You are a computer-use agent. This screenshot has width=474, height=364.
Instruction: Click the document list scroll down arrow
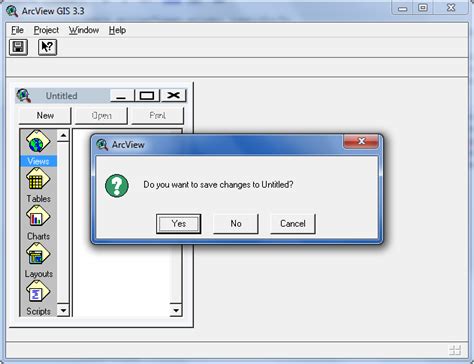(x=176, y=310)
